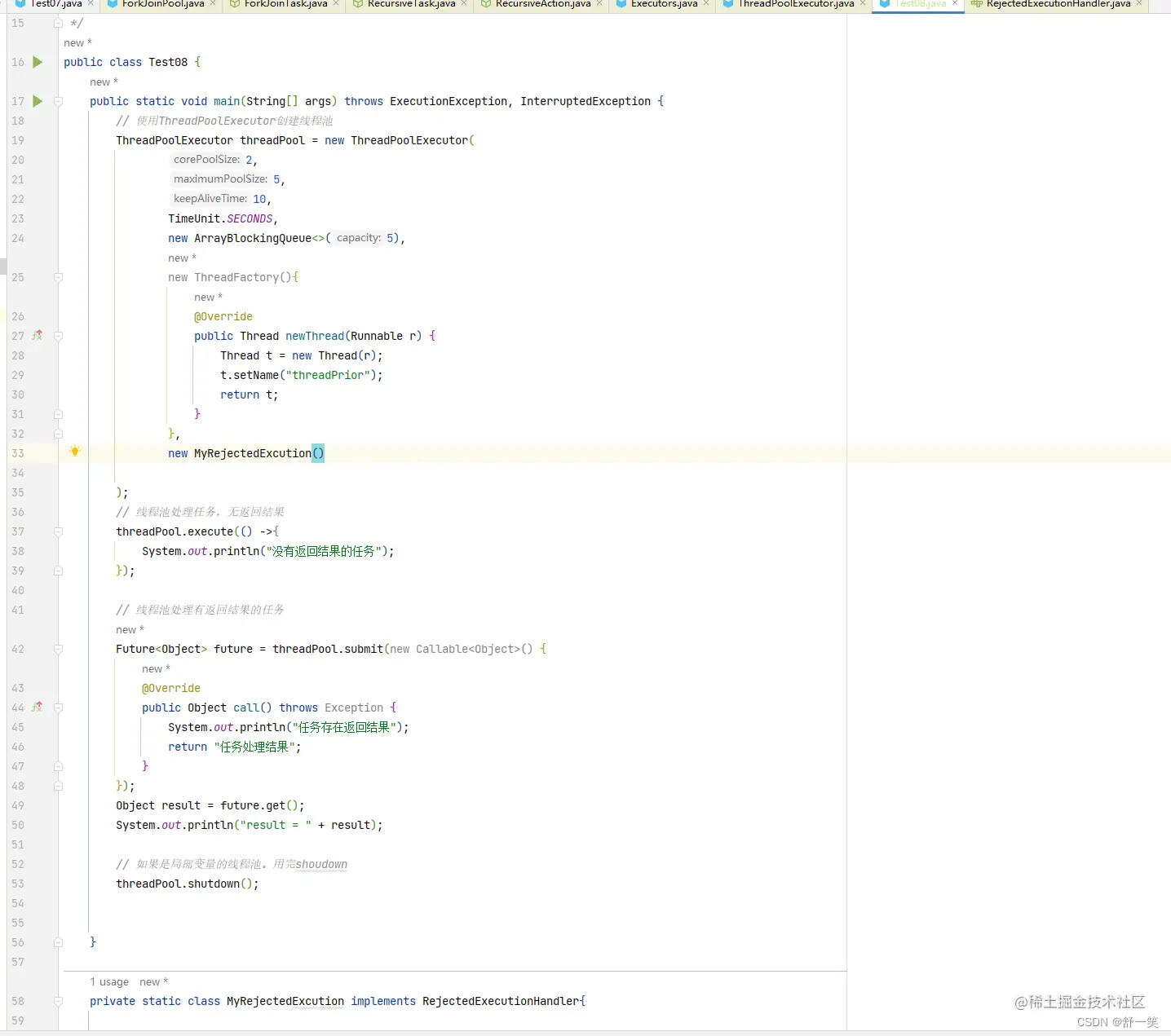
Task: Click the fold end marker on line 56
Action: (58, 942)
